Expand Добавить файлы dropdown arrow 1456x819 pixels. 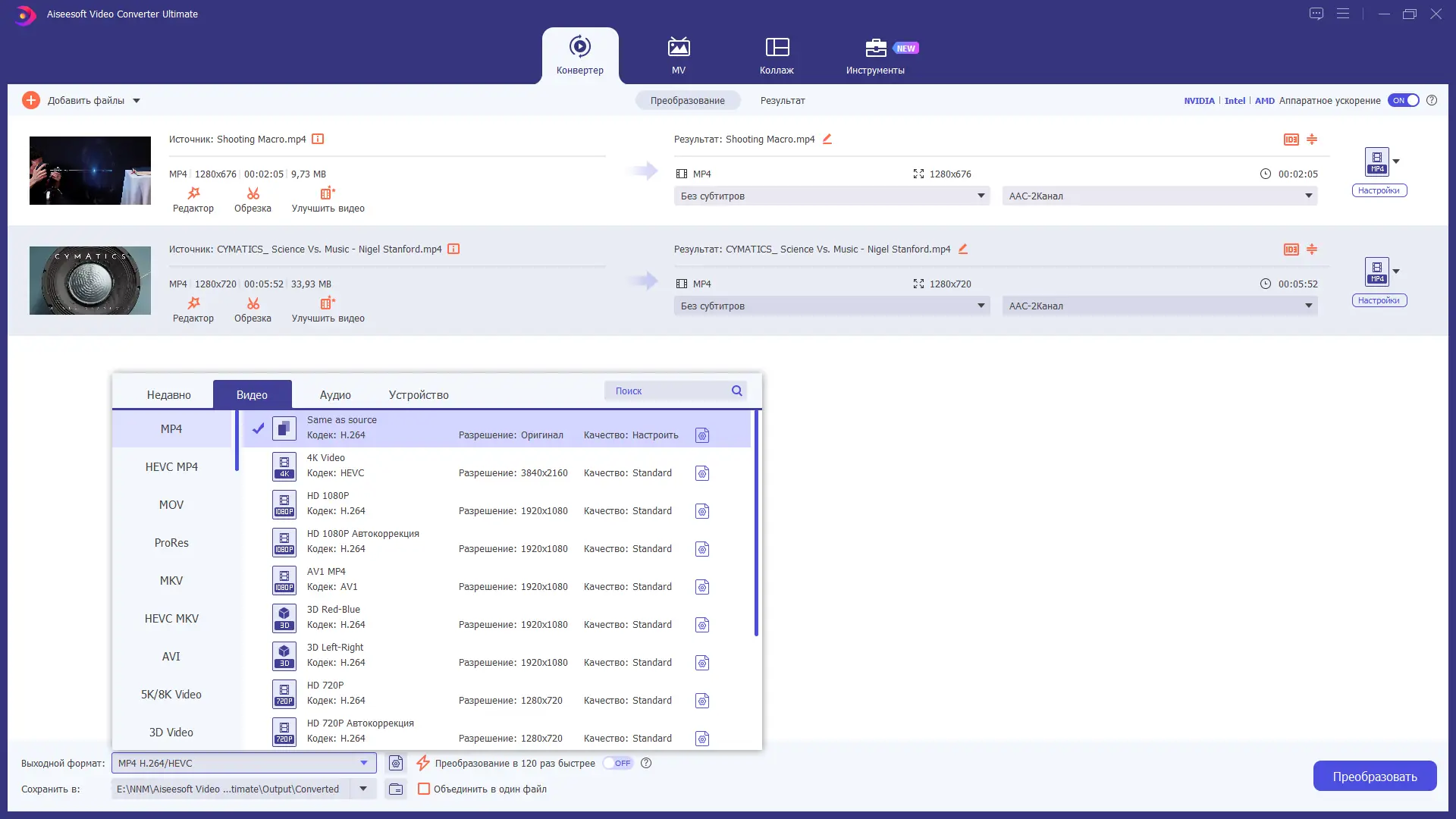click(136, 100)
